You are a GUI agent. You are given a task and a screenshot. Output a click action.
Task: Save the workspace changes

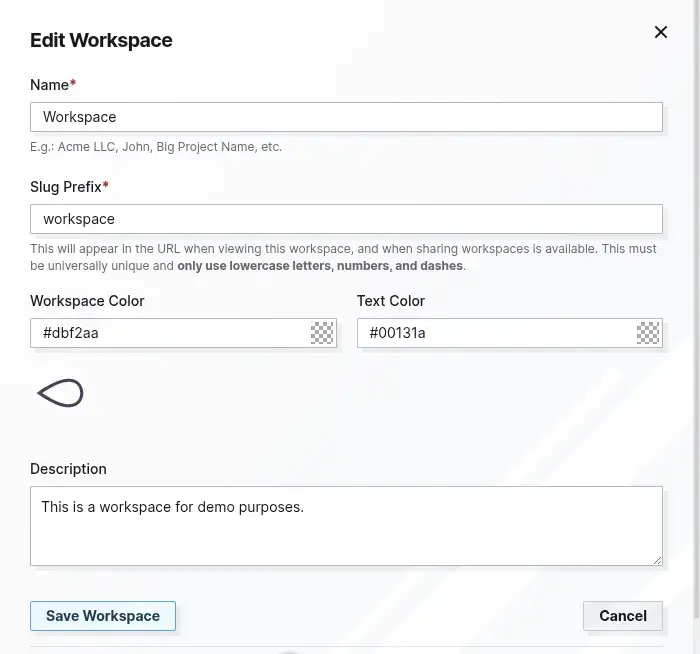point(103,616)
